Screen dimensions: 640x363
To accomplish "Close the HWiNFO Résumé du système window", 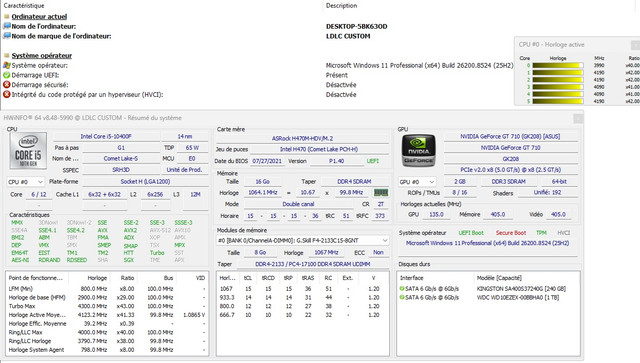I will 578,118.
